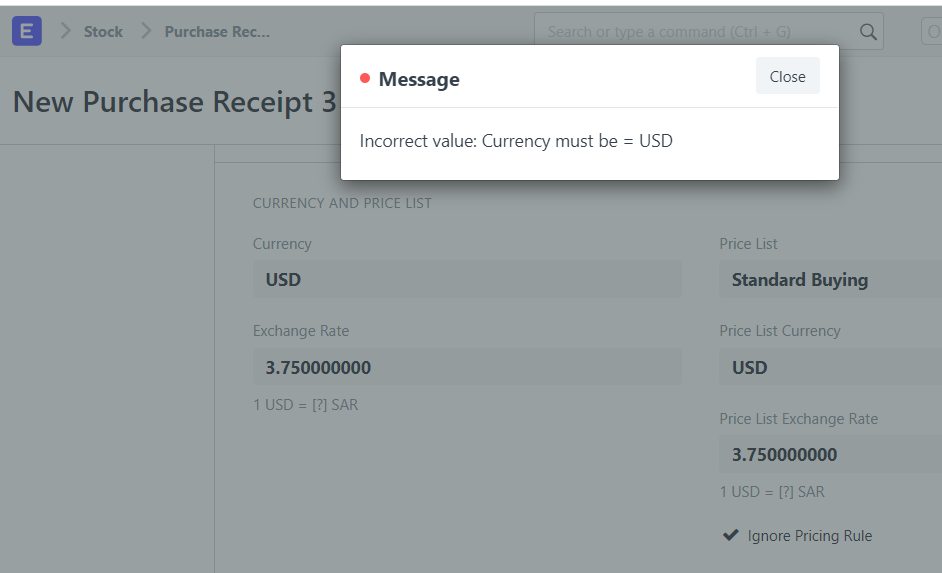The image size is (942, 573).
Task: Click the chevron arrow before Stock breadcrumb
Action: pos(65,31)
